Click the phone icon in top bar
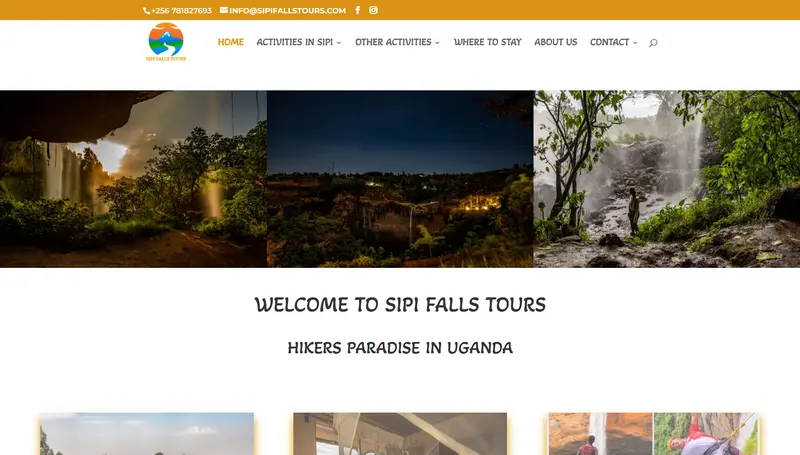800x455 pixels. point(146,11)
